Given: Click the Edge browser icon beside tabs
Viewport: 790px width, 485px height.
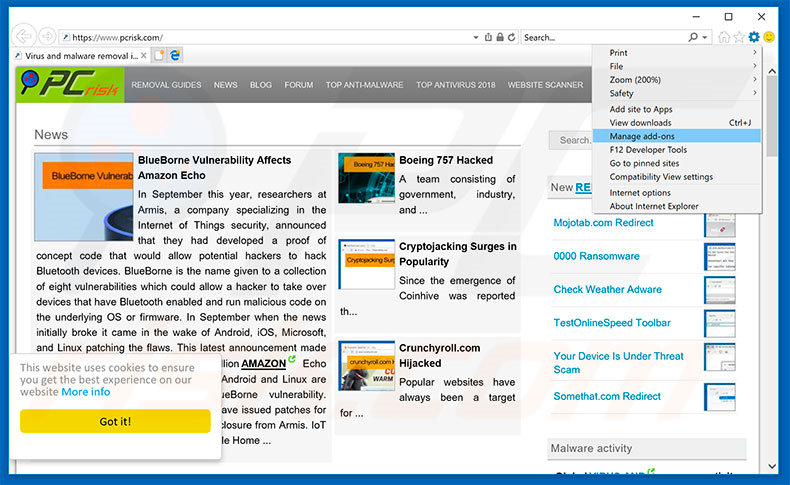Looking at the screenshot, I should point(175,55).
